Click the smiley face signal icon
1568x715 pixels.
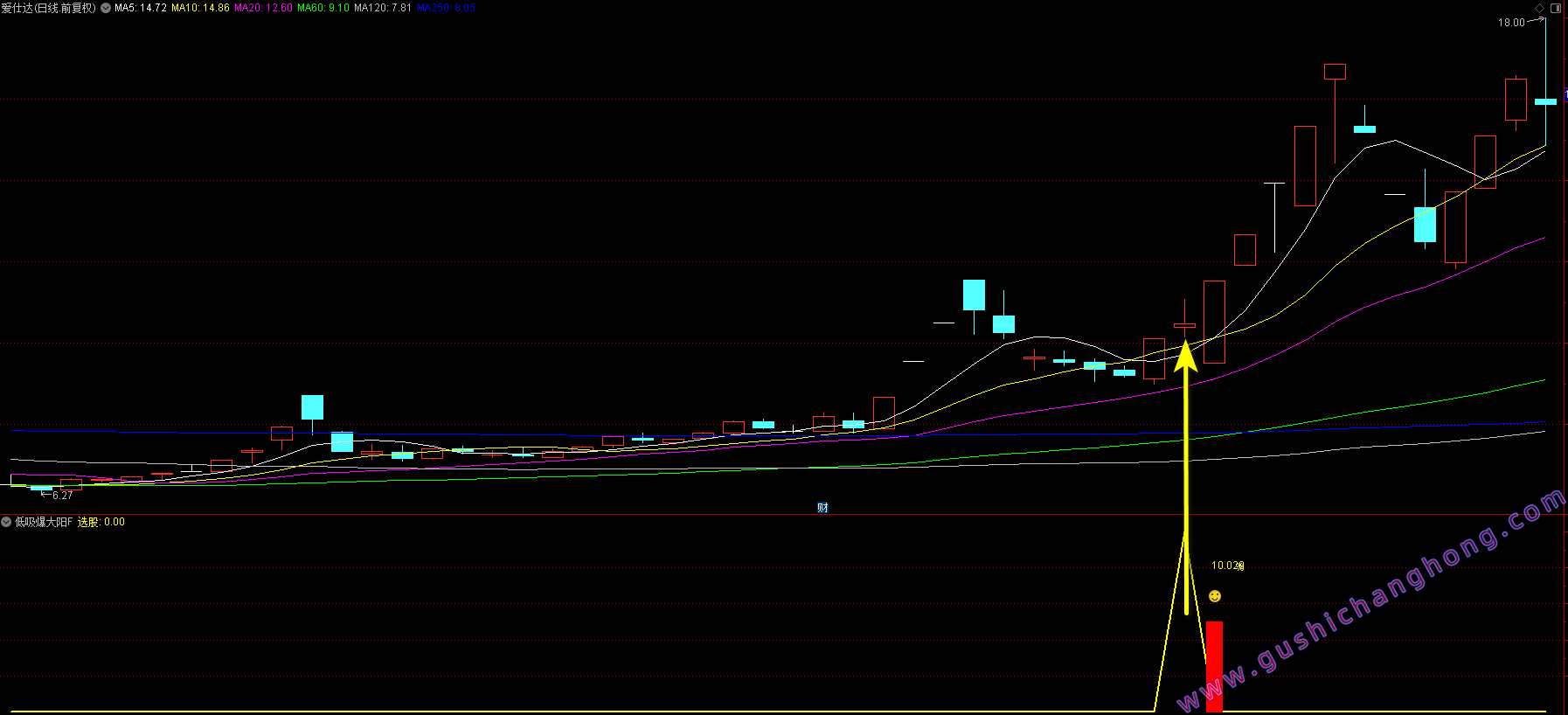click(1215, 596)
